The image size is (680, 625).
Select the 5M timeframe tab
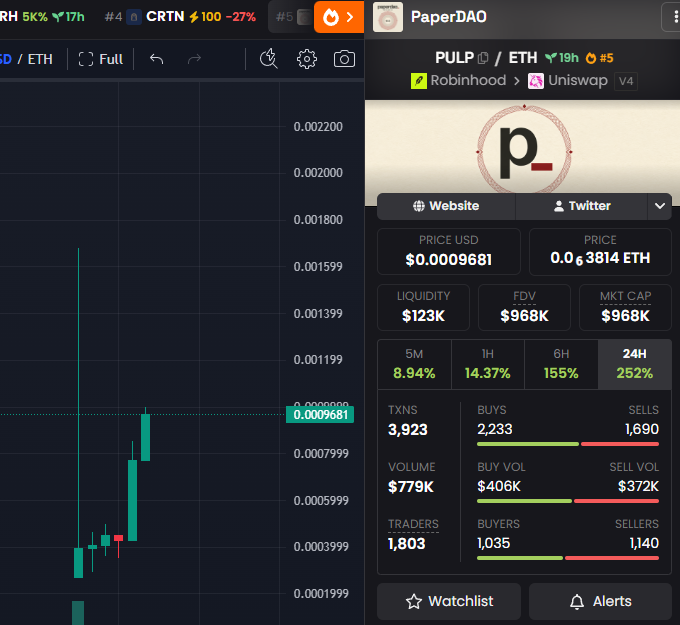[x=414, y=364]
